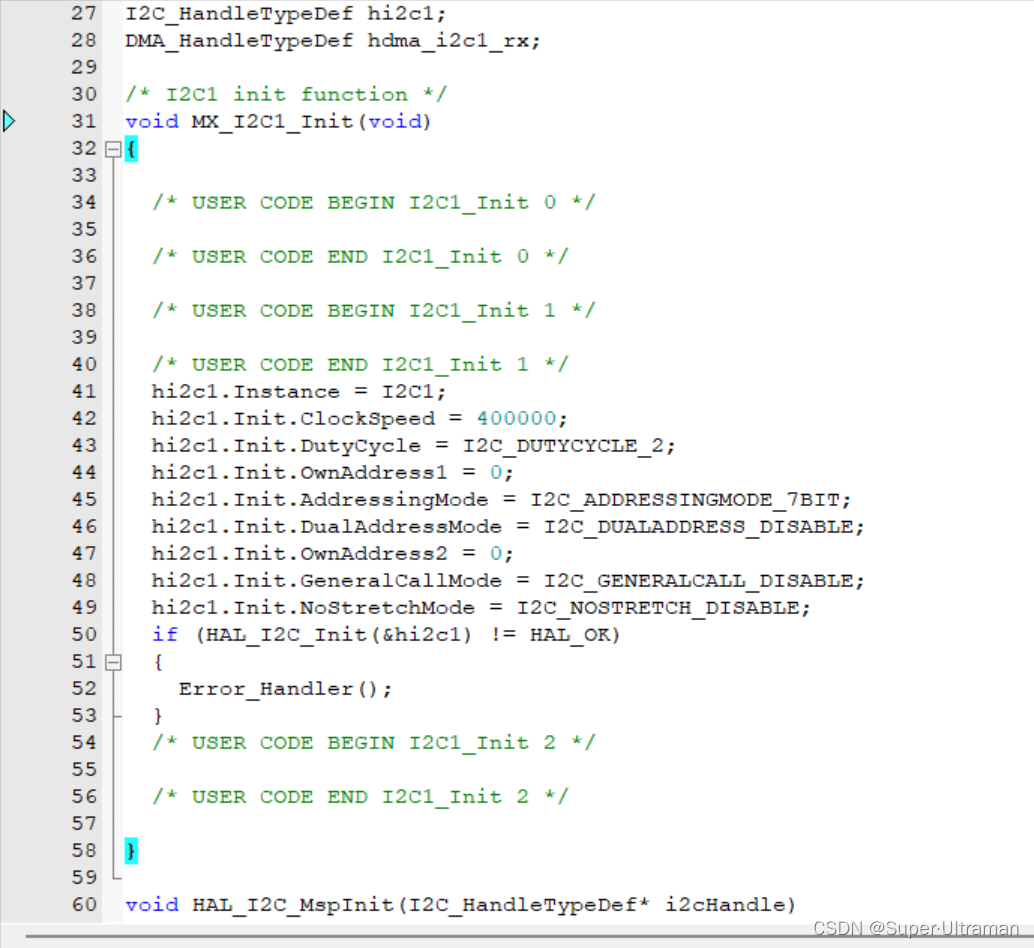
Task: Click the if keyword on line 50
Action: (x=164, y=634)
